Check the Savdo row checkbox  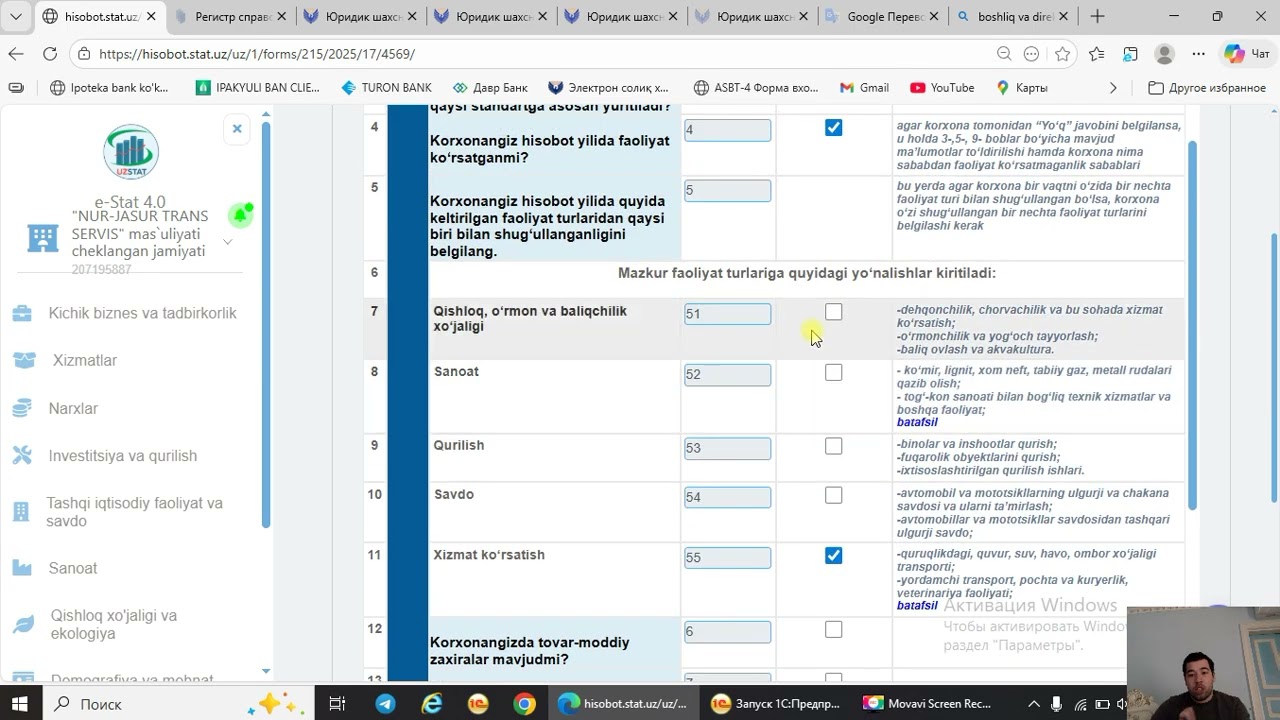(833, 495)
